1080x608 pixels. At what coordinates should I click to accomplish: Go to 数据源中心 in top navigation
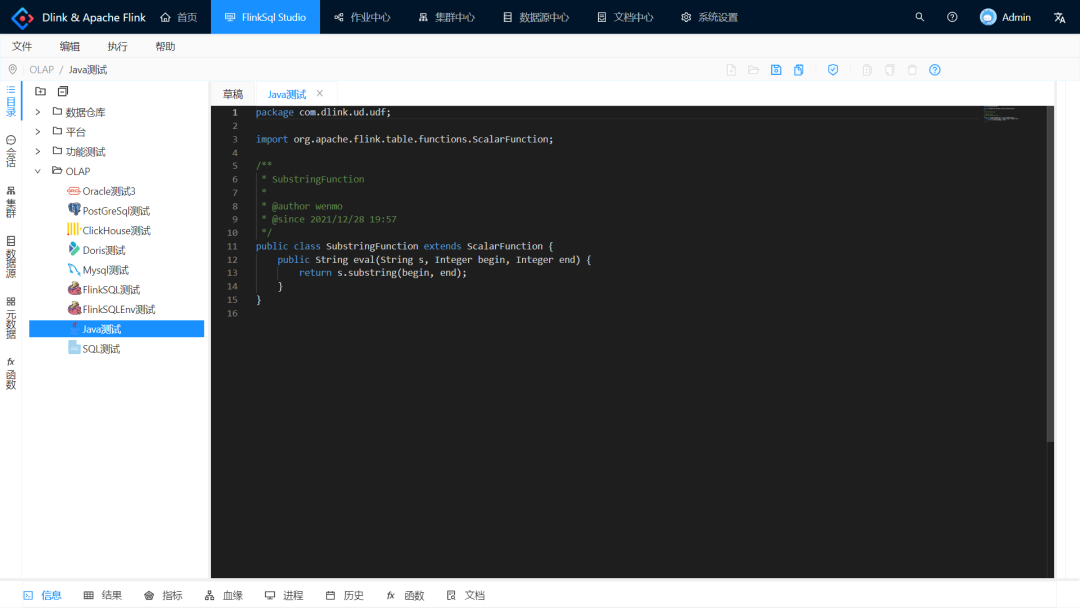point(536,17)
